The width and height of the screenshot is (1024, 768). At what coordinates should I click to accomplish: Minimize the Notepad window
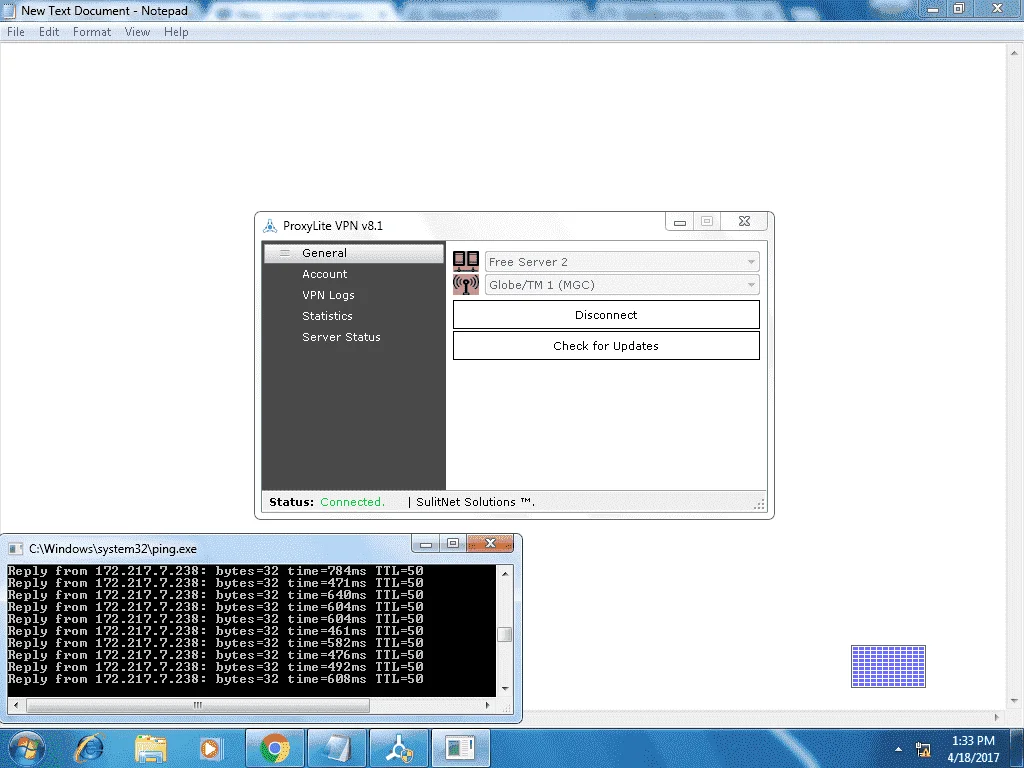click(x=933, y=8)
